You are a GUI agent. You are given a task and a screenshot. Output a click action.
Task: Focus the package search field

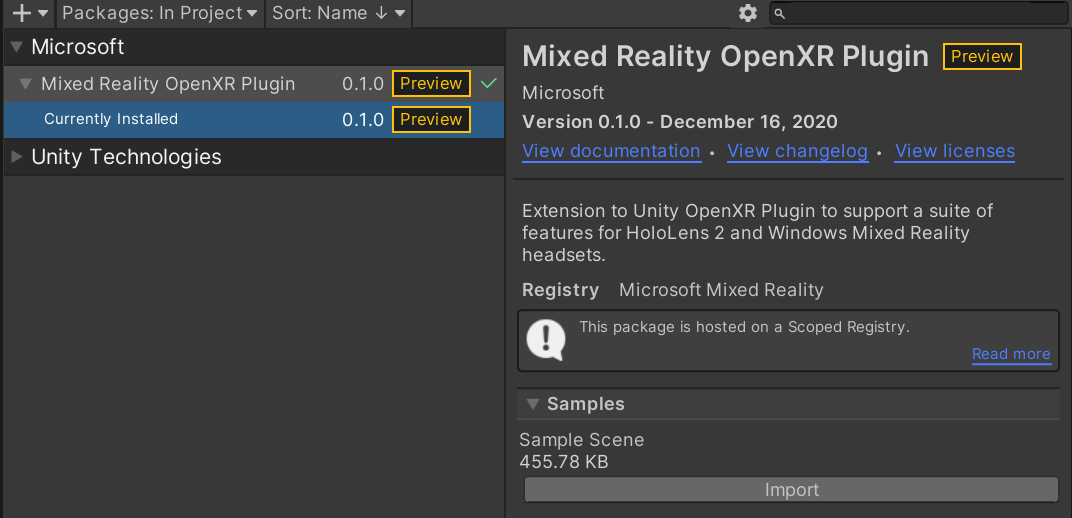coord(919,13)
